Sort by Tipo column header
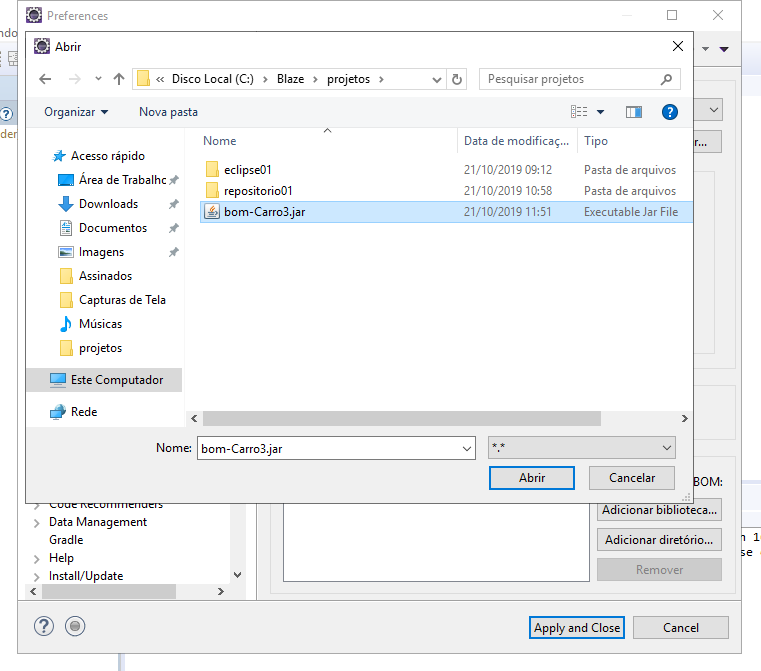Image resolution: width=761 pixels, height=671 pixels. point(596,141)
